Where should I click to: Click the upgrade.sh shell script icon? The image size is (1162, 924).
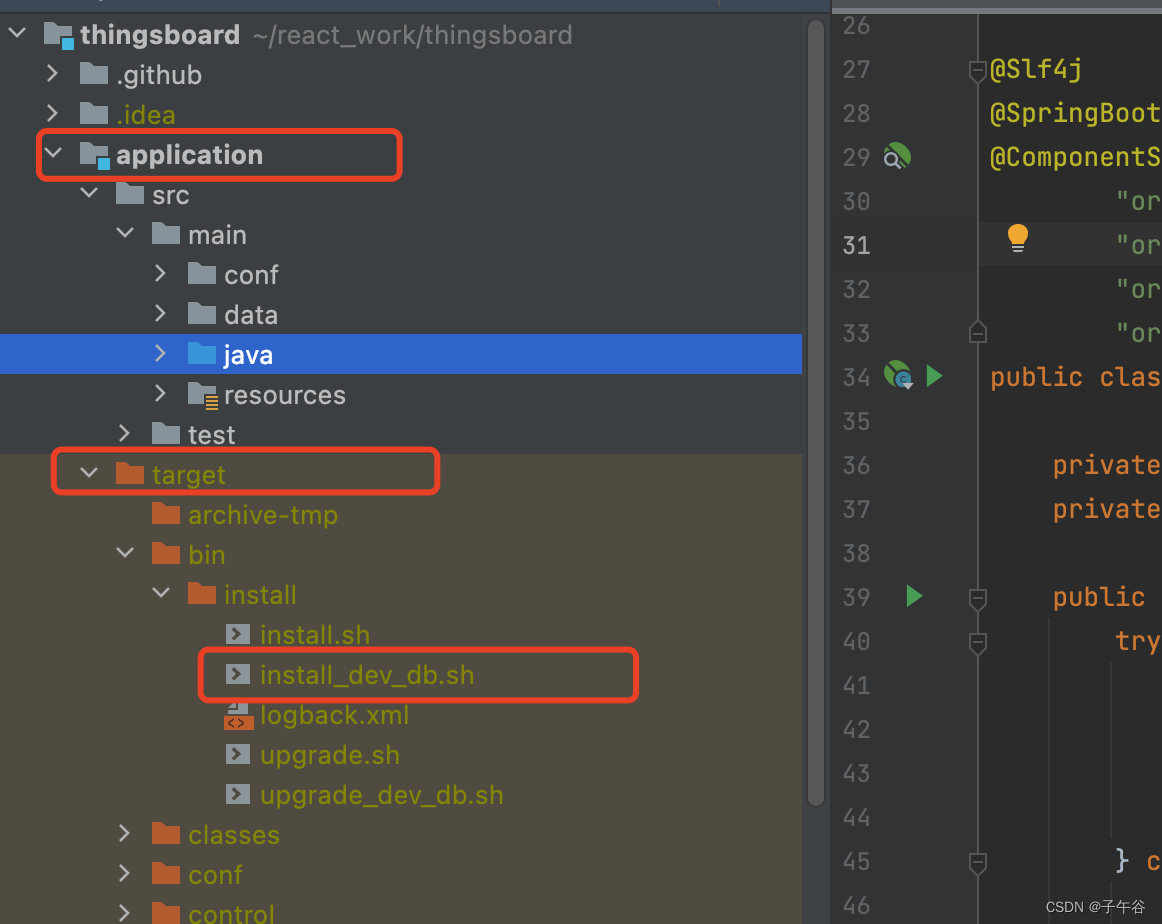(237, 754)
